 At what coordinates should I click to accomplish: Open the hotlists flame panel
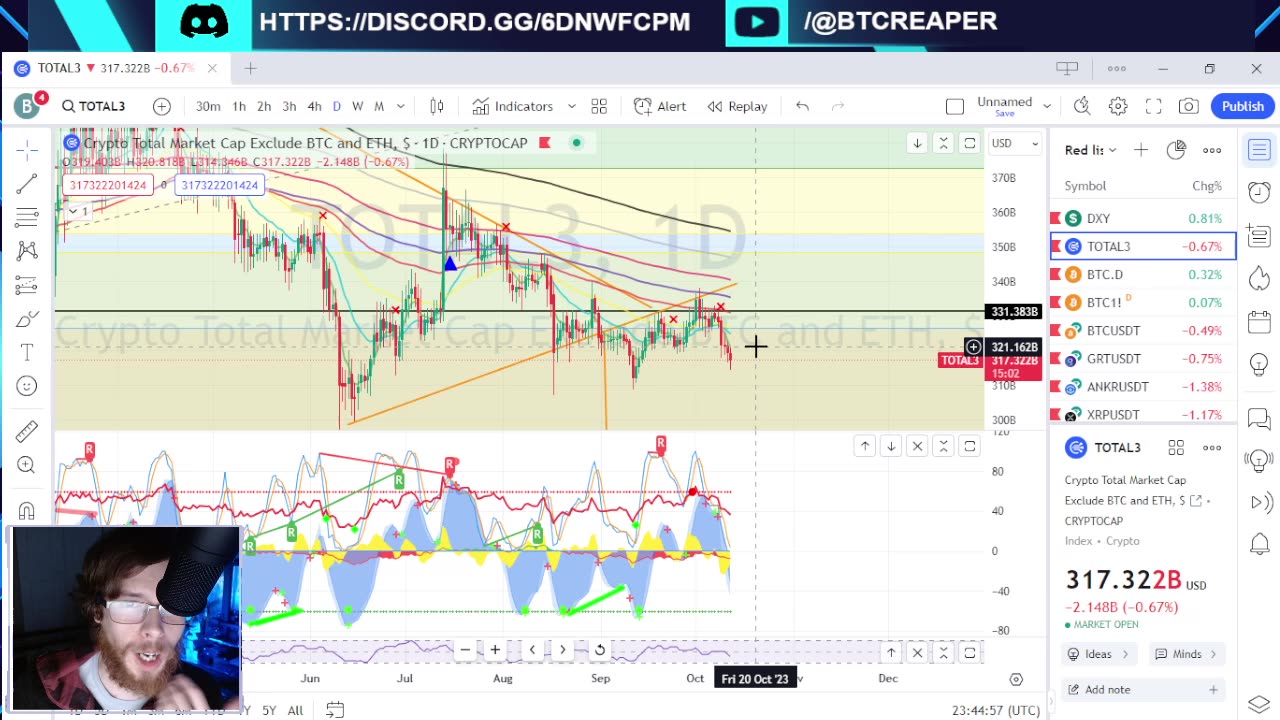pyautogui.click(x=1259, y=279)
